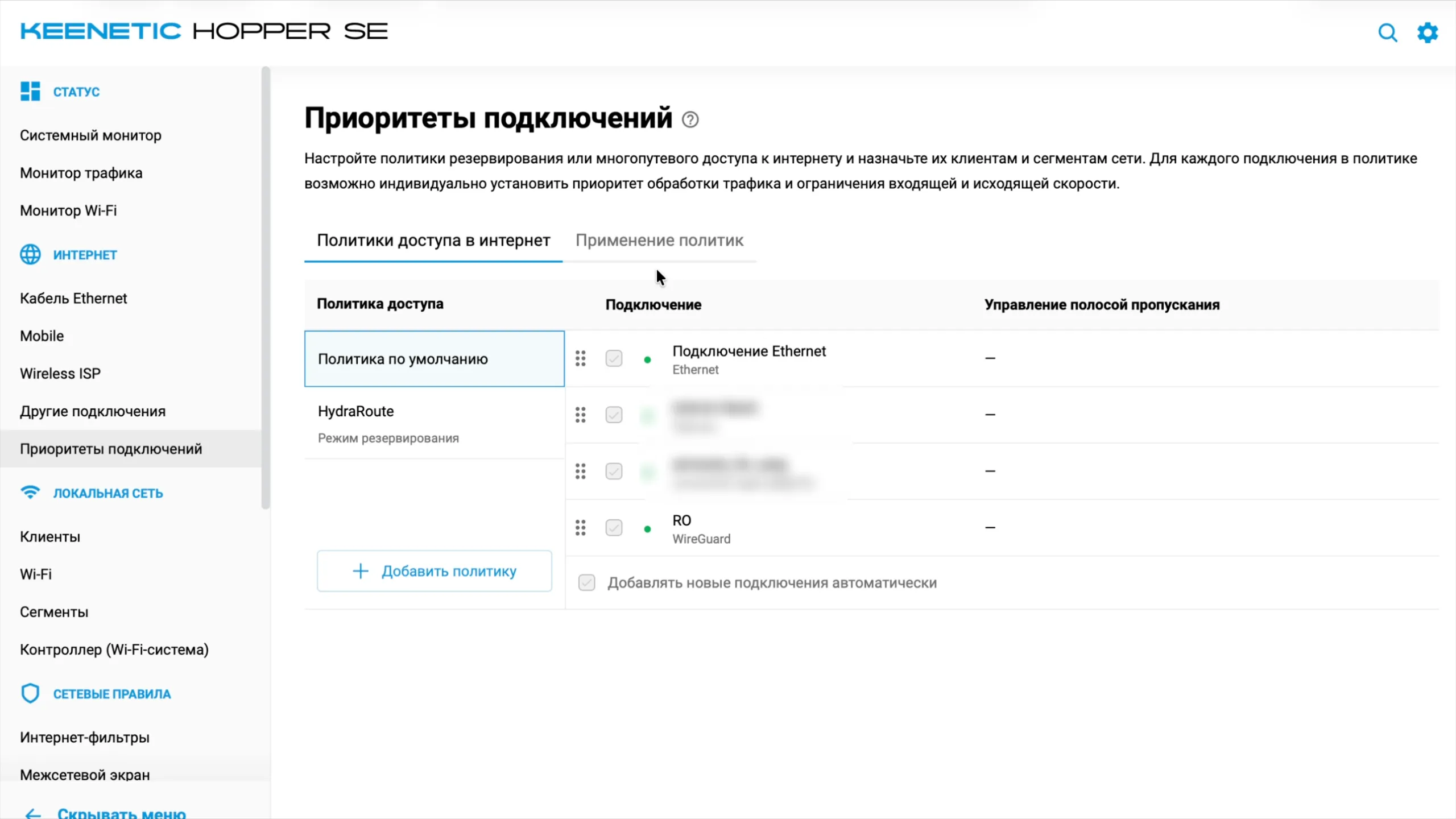
Task: Click the Network rules shield icon
Action: 30,693
